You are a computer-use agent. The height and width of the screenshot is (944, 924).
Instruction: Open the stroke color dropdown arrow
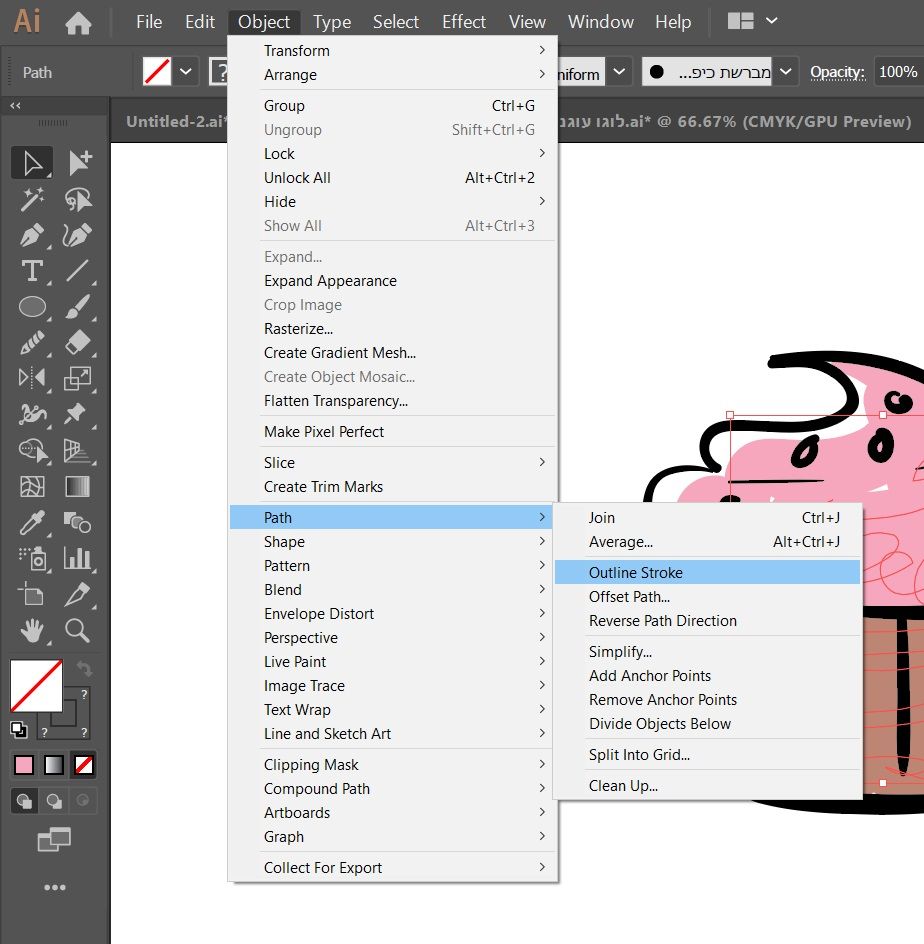pyautogui.click(x=186, y=72)
